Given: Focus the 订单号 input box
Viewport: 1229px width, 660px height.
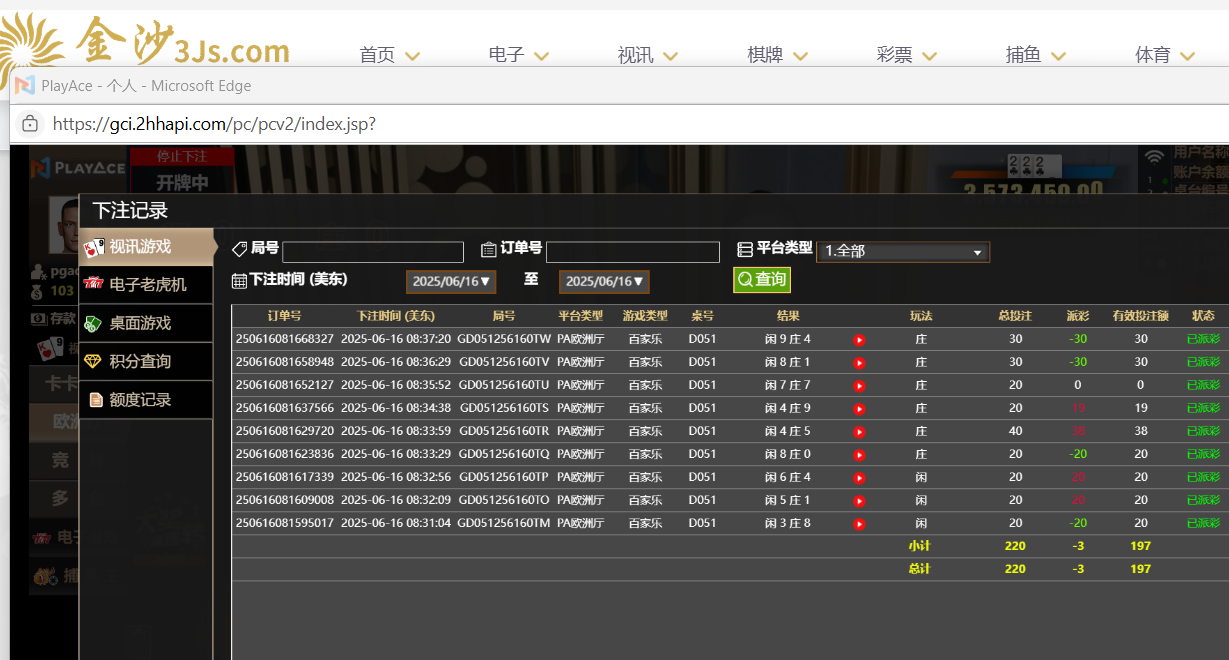Looking at the screenshot, I should pyautogui.click(x=632, y=252).
